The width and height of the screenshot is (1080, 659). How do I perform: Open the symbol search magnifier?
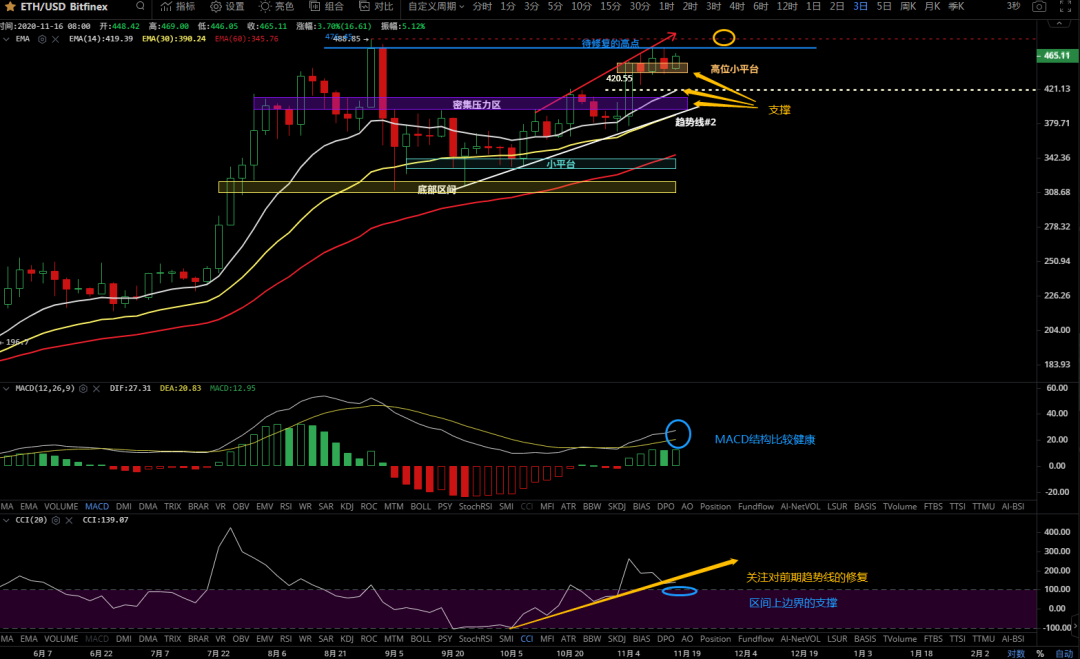point(140,6)
